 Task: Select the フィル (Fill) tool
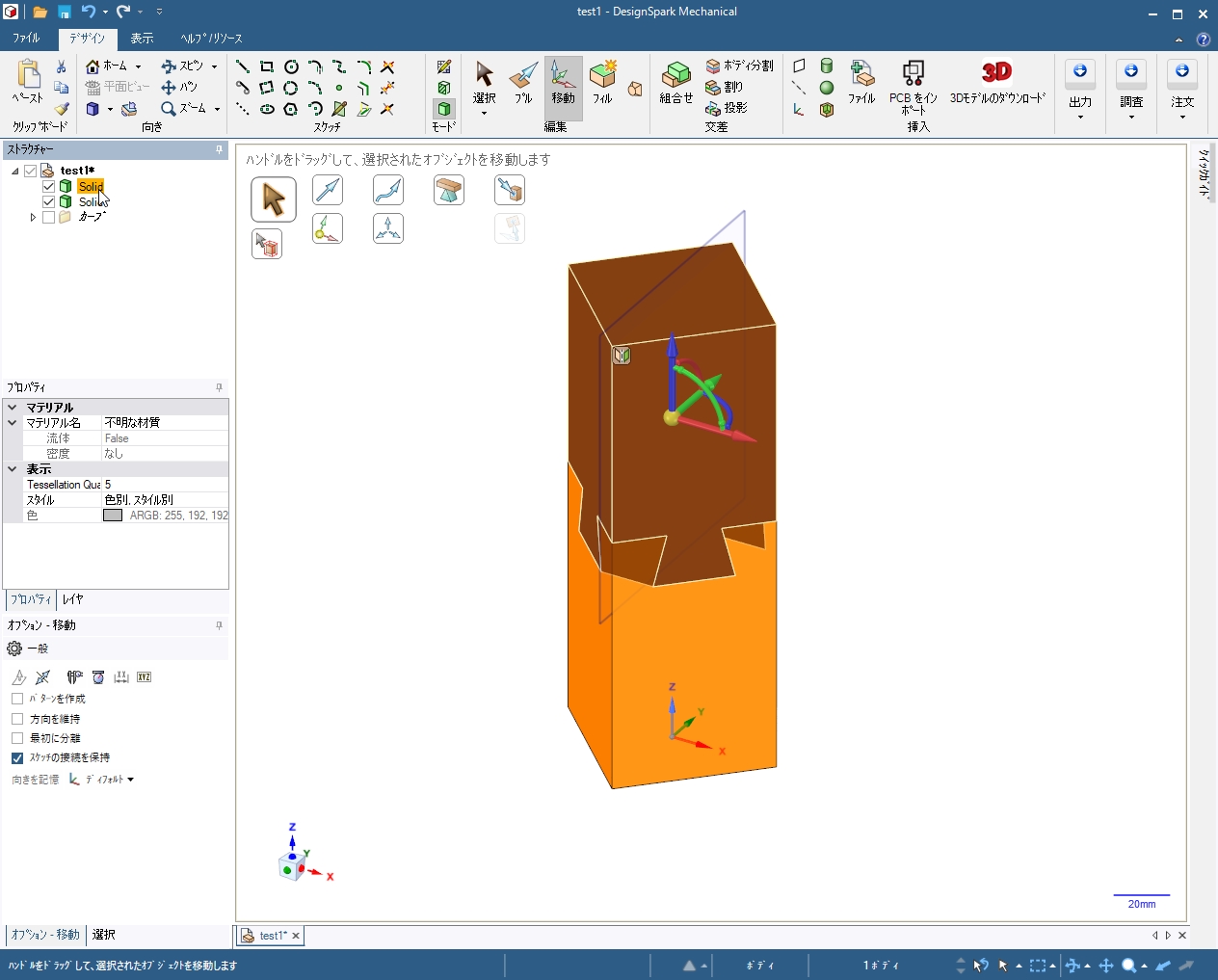(602, 83)
